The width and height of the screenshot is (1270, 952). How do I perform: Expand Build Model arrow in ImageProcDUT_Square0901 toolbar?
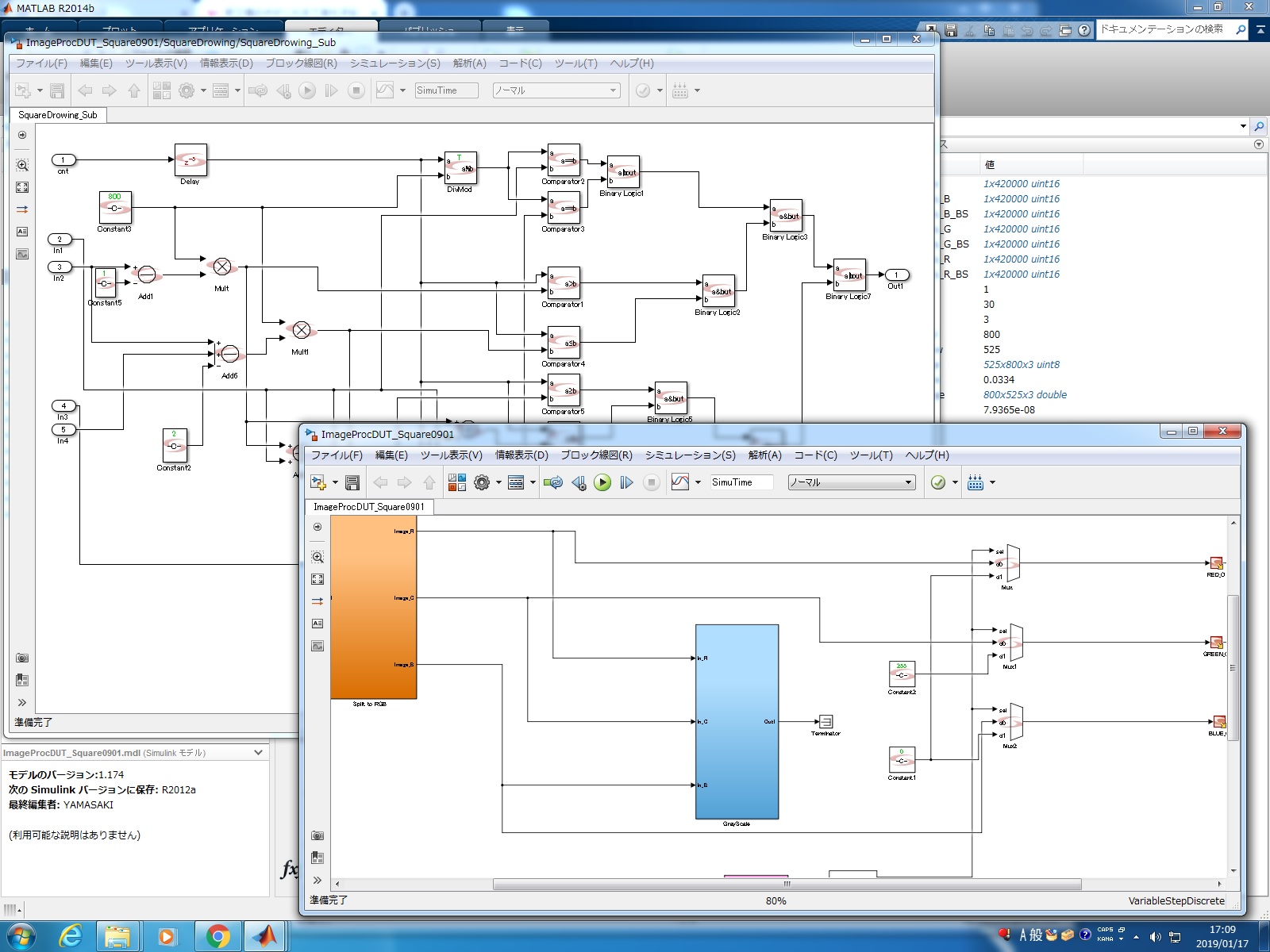(992, 482)
